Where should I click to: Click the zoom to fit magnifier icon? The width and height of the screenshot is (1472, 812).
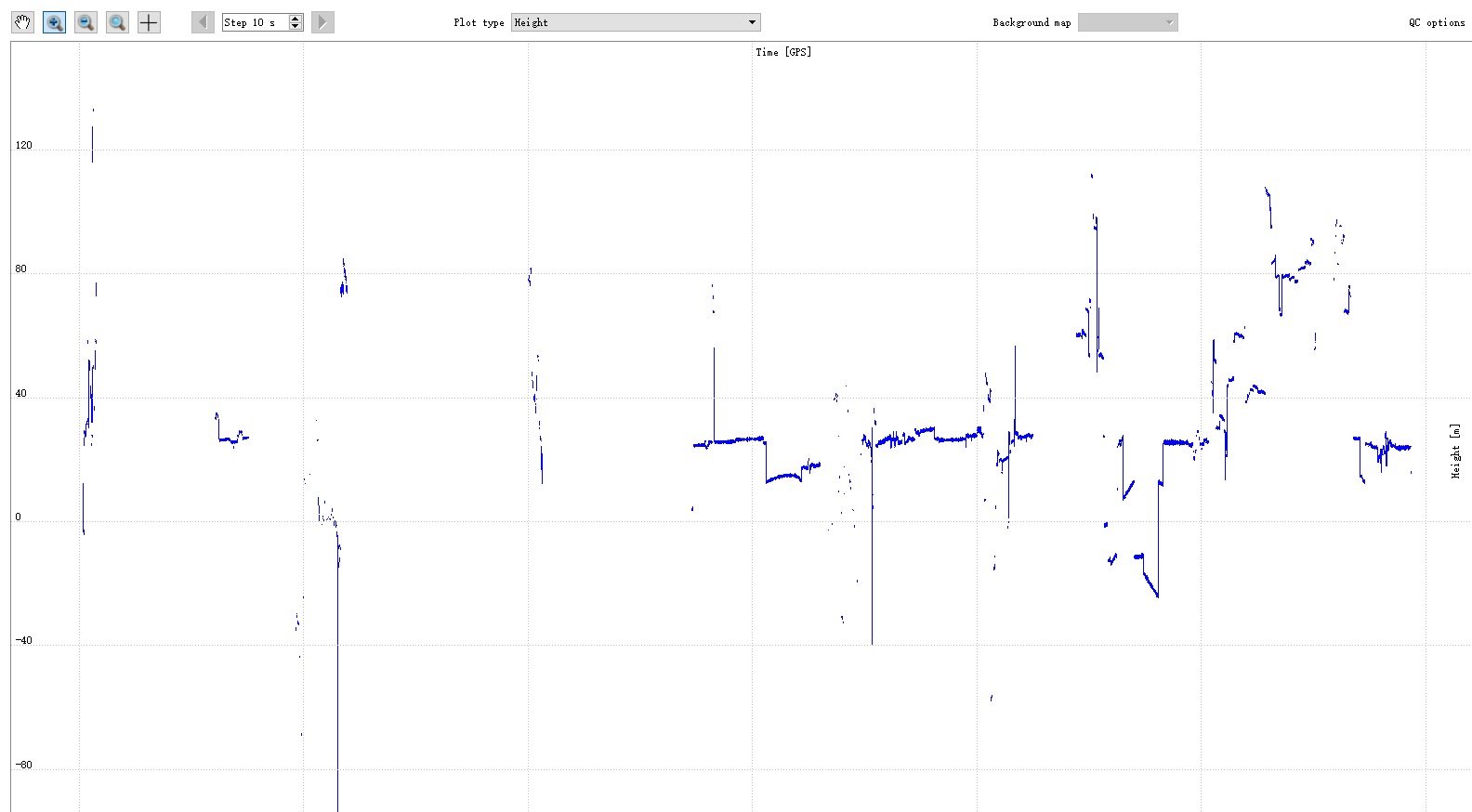click(117, 22)
